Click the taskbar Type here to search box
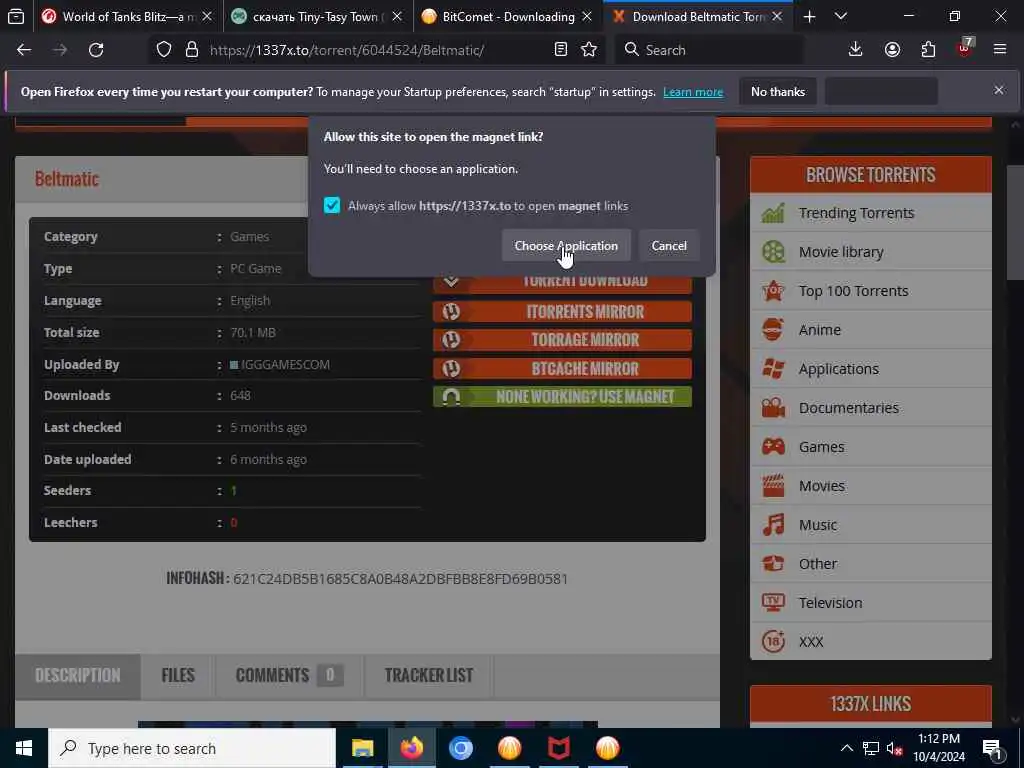The image size is (1024, 768). click(x=192, y=748)
